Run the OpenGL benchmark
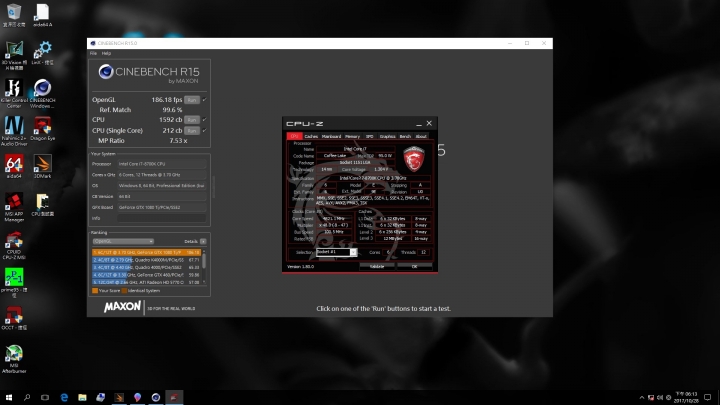Viewport: 720px width, 405px height. [192, 100]
